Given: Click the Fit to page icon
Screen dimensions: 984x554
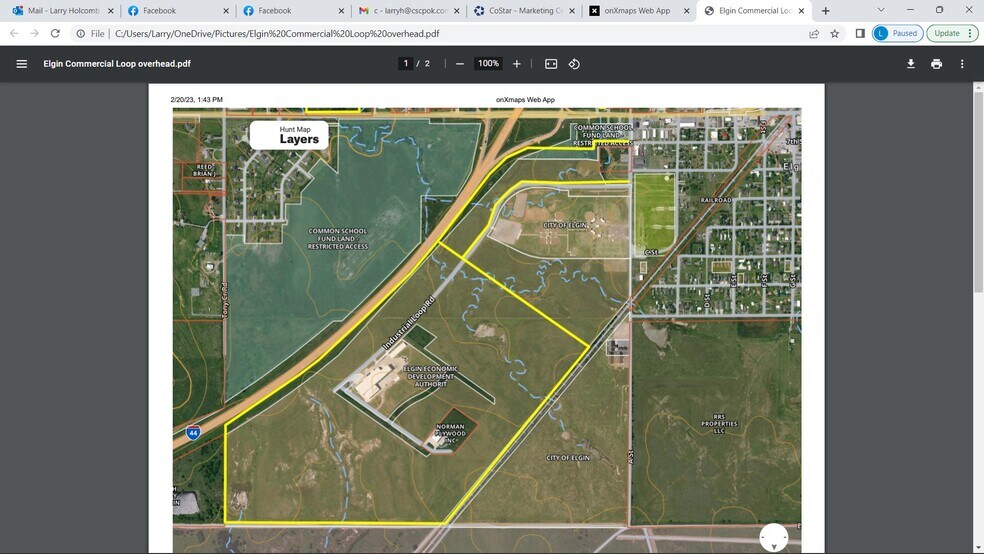Looking at the screenshot, I should click(x=551, y=64).
